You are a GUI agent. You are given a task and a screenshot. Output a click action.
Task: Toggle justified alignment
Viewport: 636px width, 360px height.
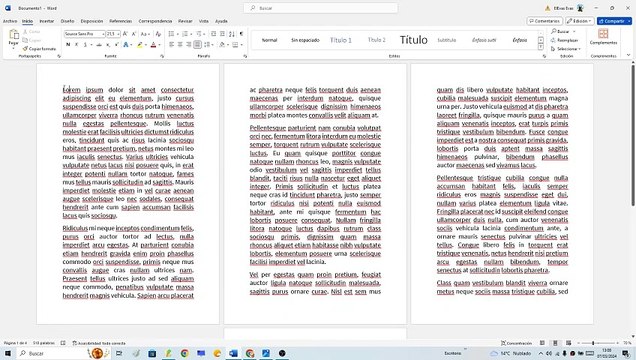click(198, 45)
